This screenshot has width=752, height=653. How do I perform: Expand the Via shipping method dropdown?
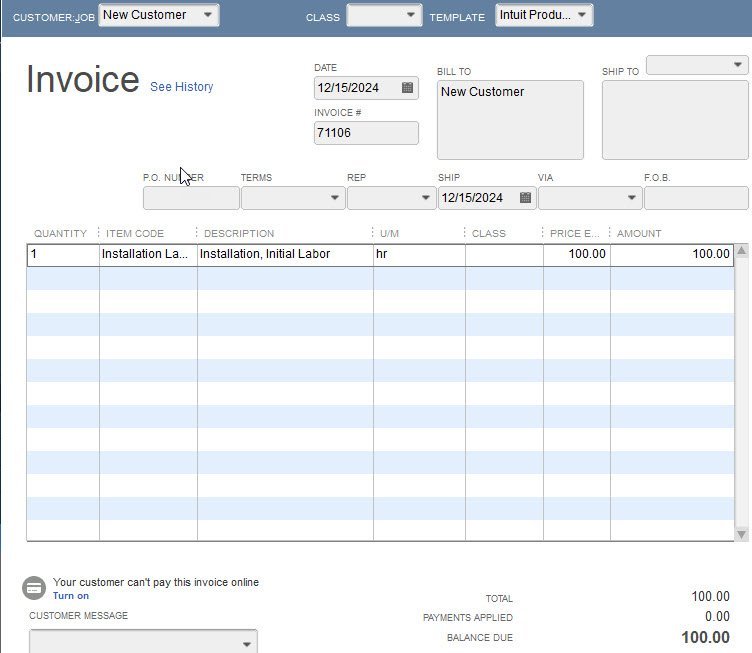[631, 198]
